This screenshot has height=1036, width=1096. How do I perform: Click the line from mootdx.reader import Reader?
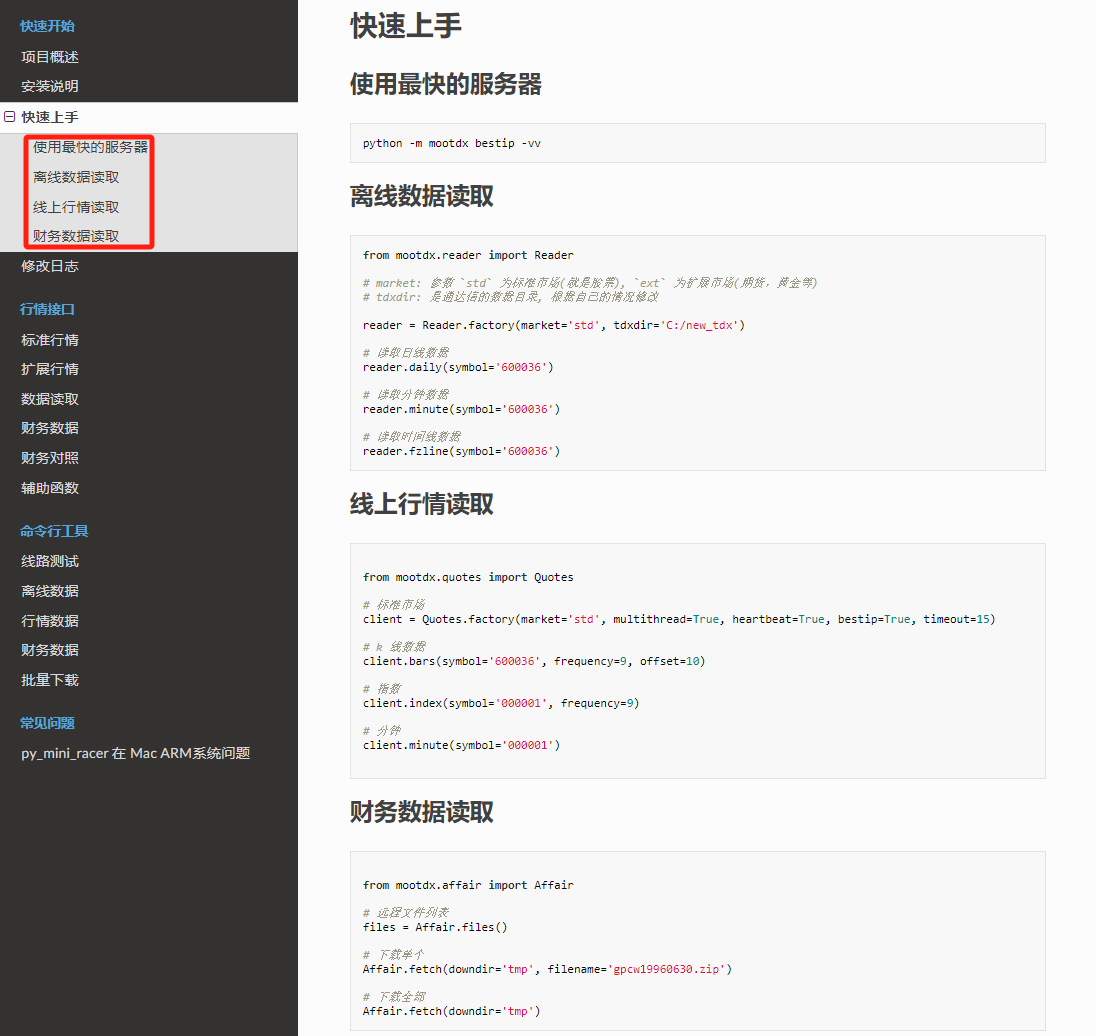point(468,255)
